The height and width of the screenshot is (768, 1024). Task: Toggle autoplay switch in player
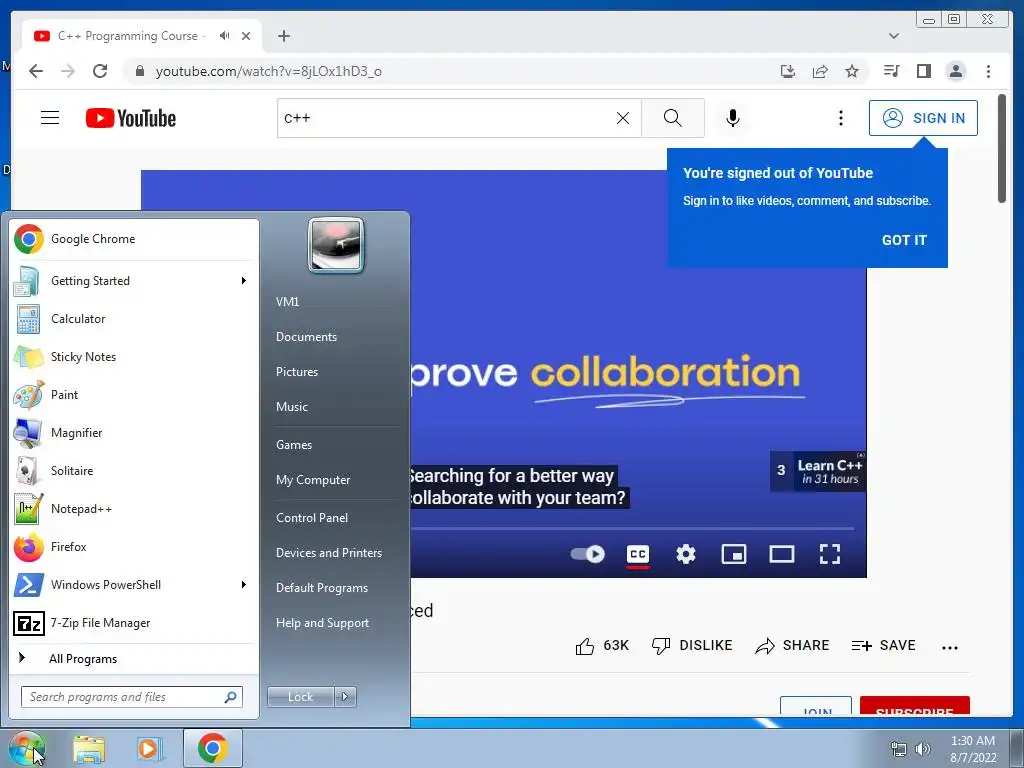pyautogui.click(x=587, y=554)
